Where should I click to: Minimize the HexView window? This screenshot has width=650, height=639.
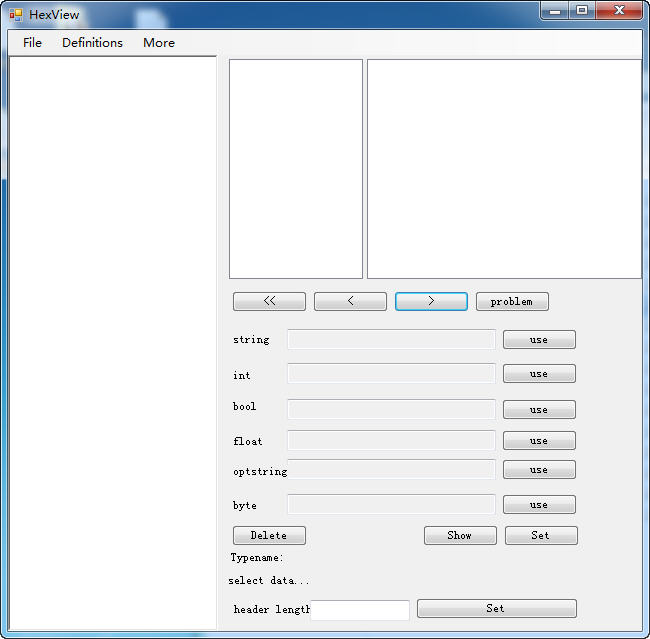coord(555,10)
